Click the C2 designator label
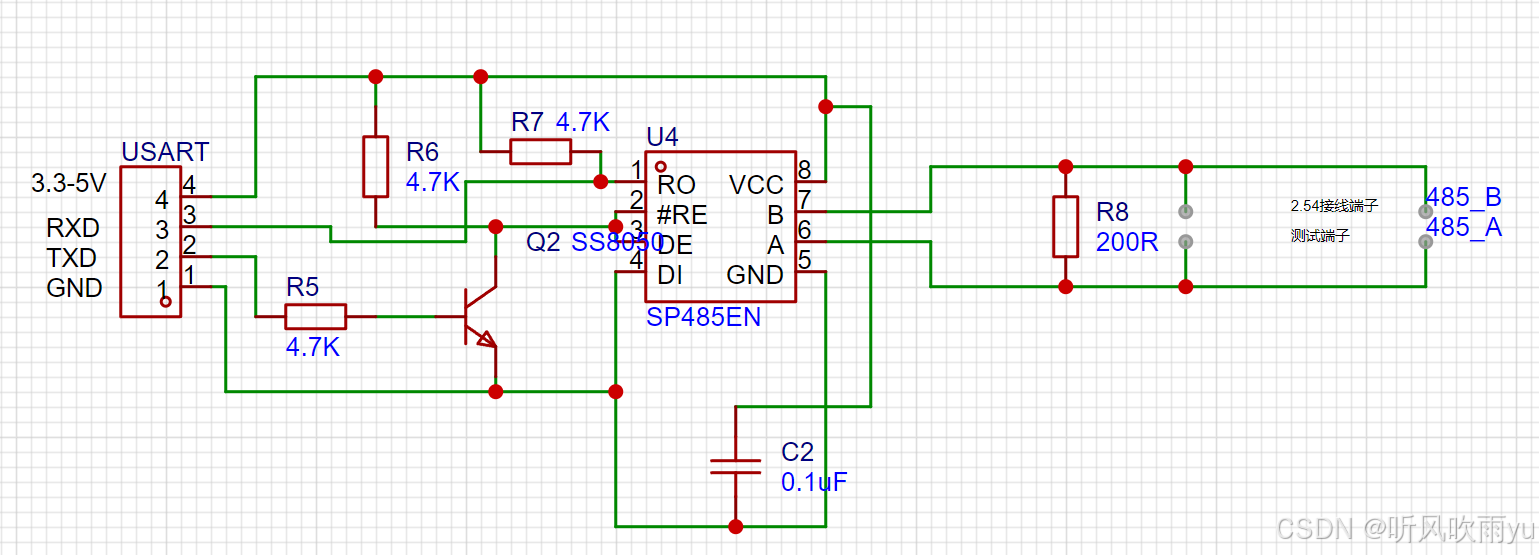Viewport: 1539px width, 555px height. [798, 453]
